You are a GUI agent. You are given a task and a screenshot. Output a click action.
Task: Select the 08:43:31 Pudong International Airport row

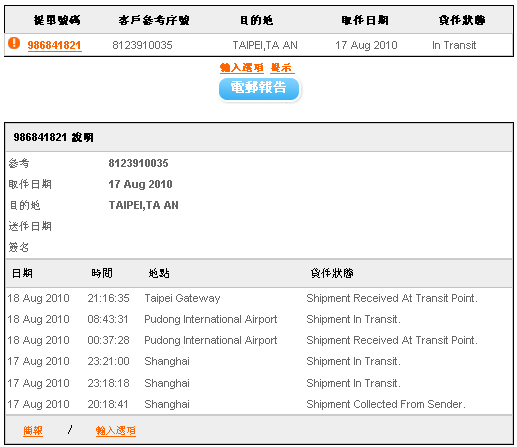point(259,319)
